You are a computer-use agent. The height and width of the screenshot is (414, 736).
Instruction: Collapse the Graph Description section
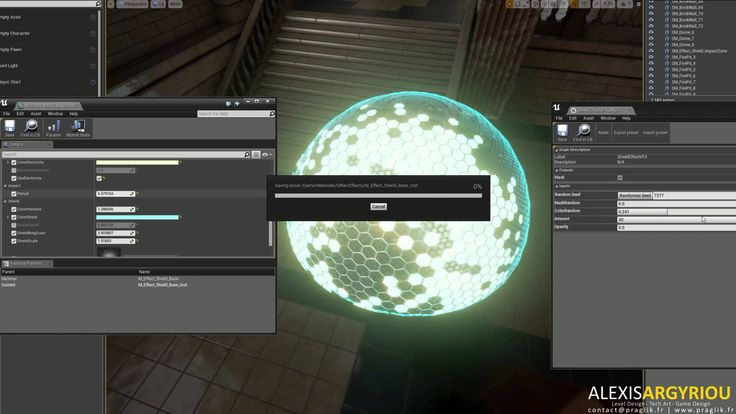click(x=557, y=150)
